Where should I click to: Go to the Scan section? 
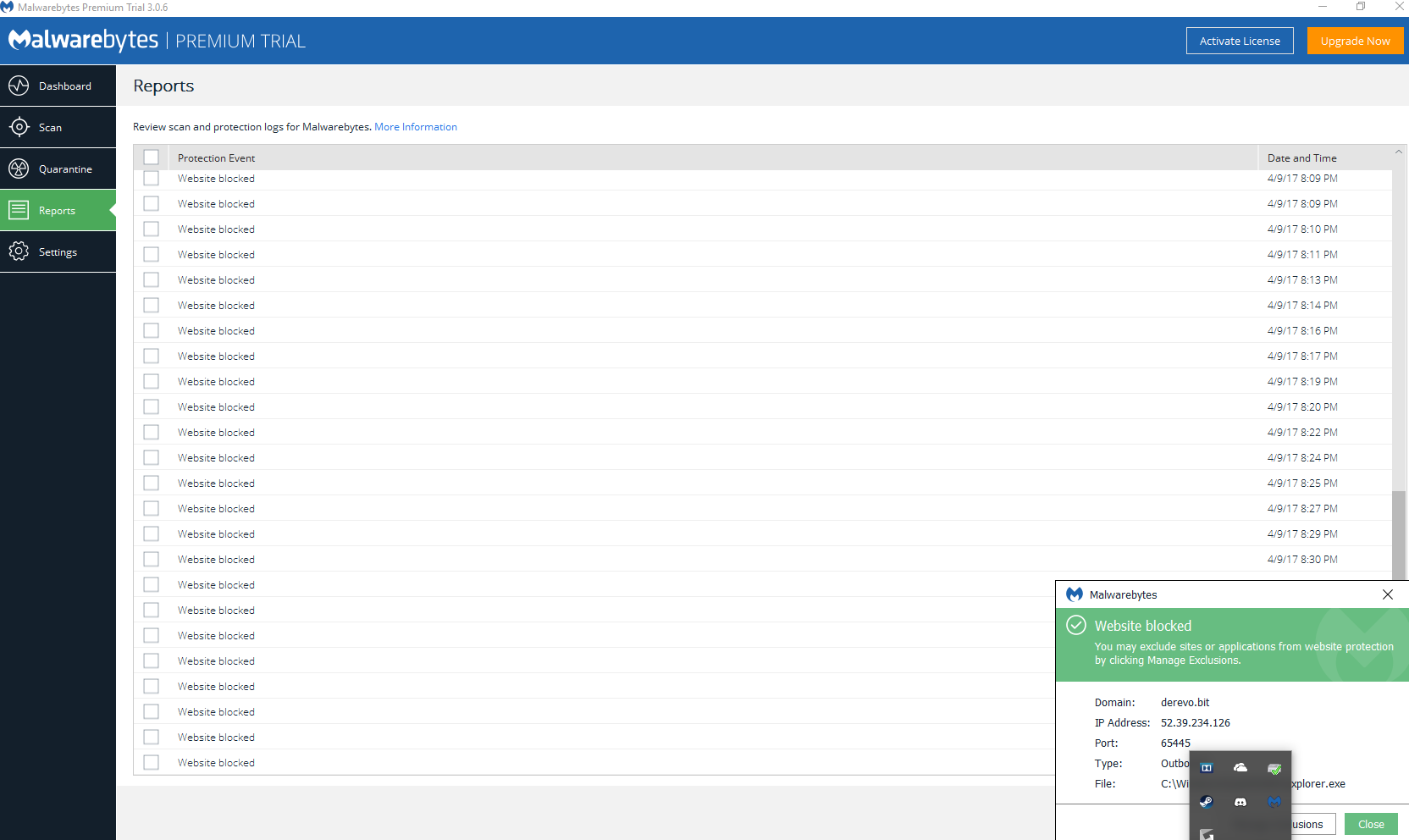point(58,127)
